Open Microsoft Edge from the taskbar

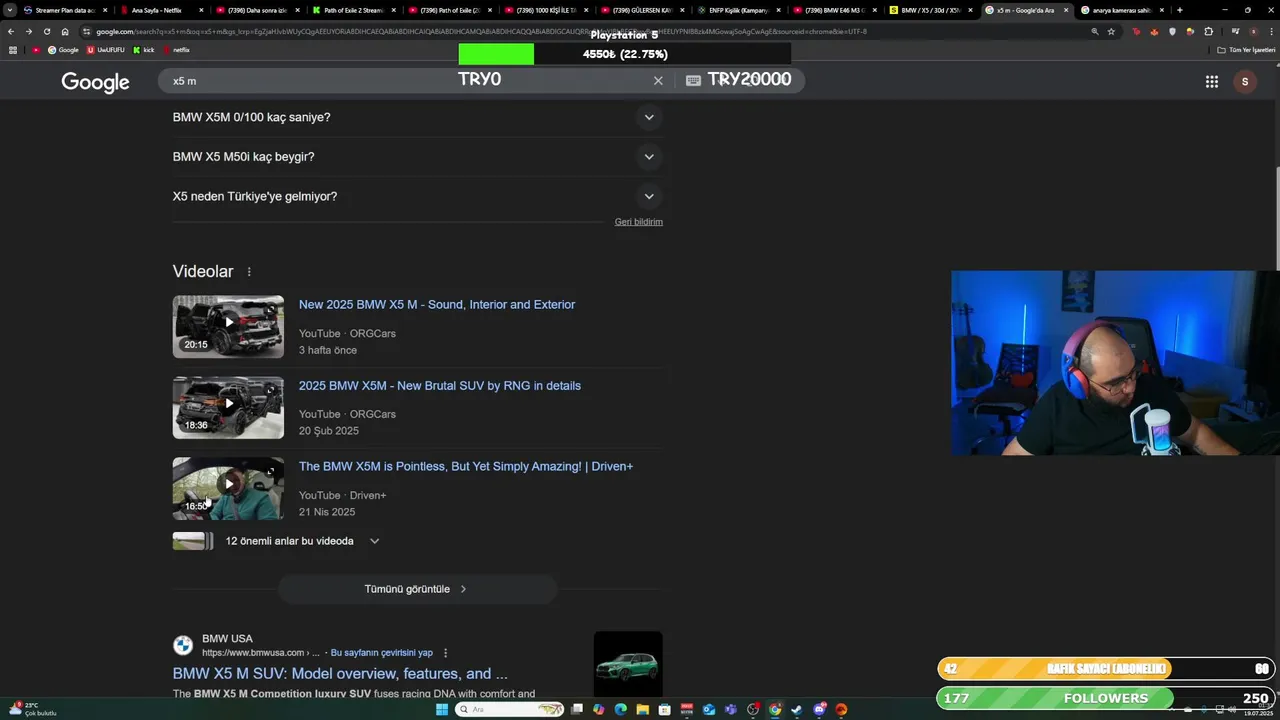pos(620,710)
